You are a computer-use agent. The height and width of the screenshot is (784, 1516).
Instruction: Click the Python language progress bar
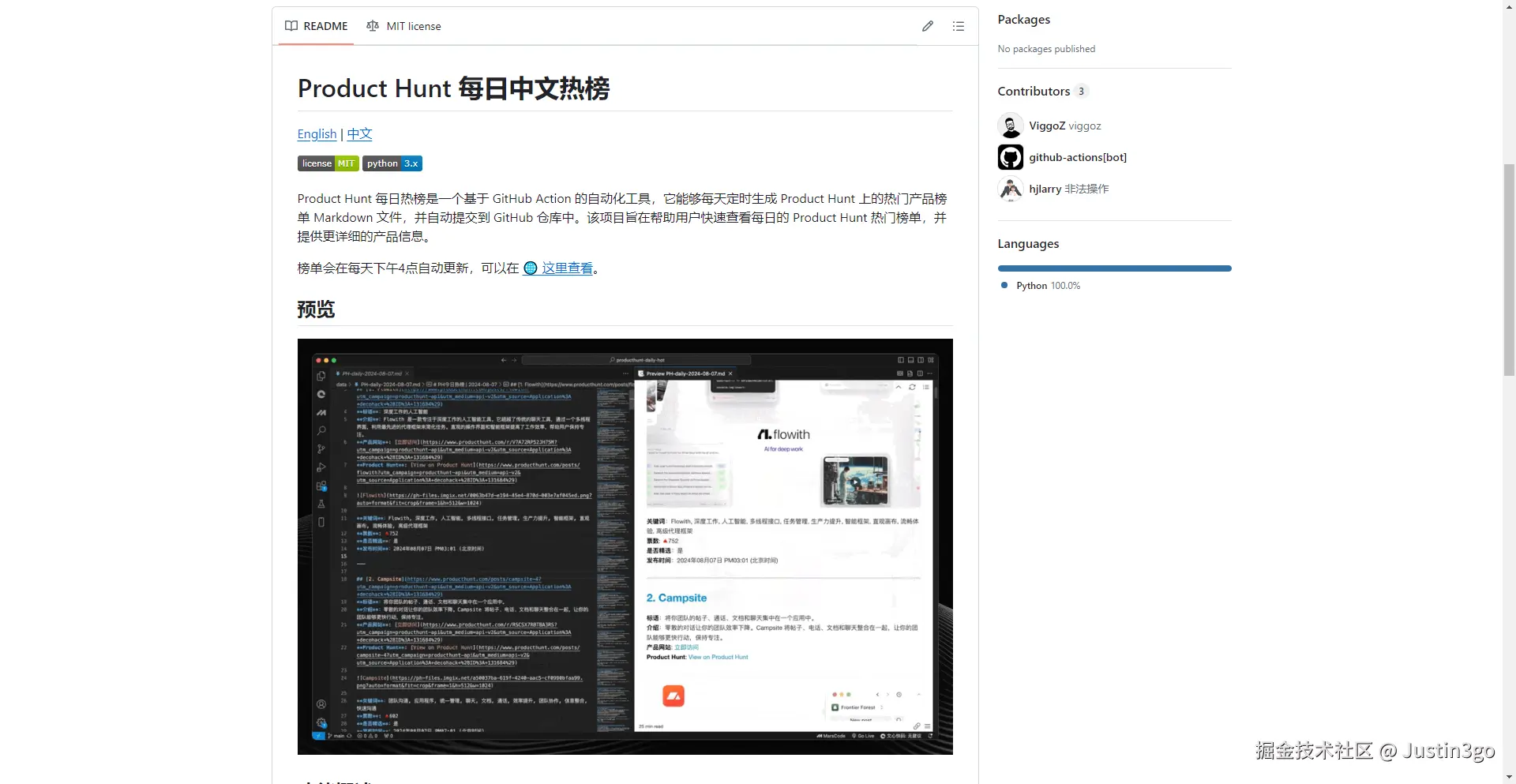tap(1114, 268)
